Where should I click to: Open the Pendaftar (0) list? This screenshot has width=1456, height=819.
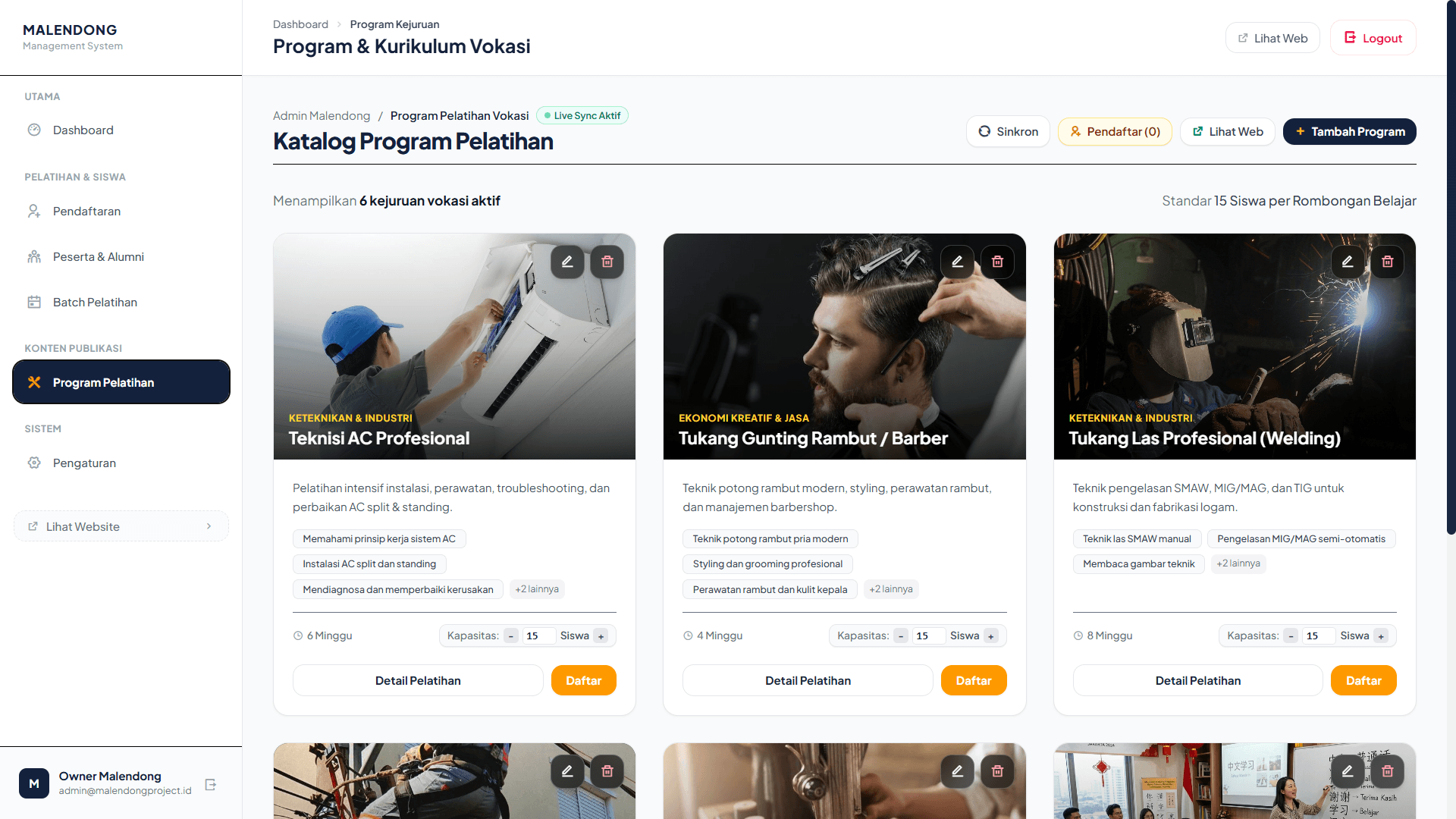[1115, 132]
